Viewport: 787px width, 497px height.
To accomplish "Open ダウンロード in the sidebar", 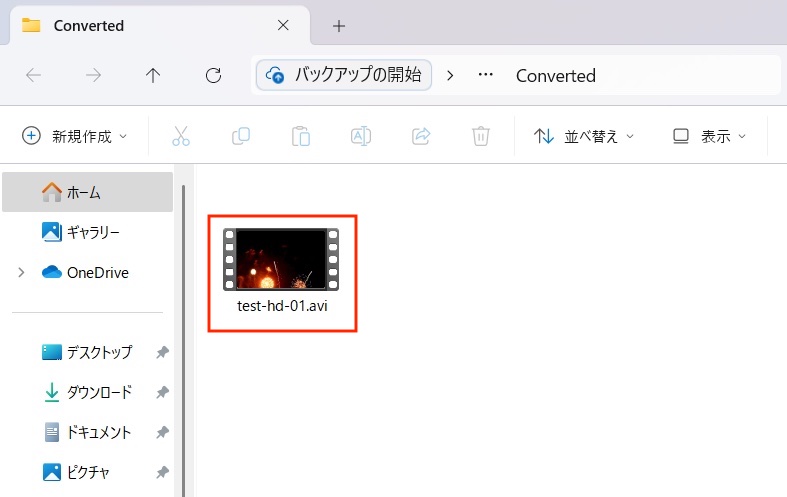I will (99, 392).
